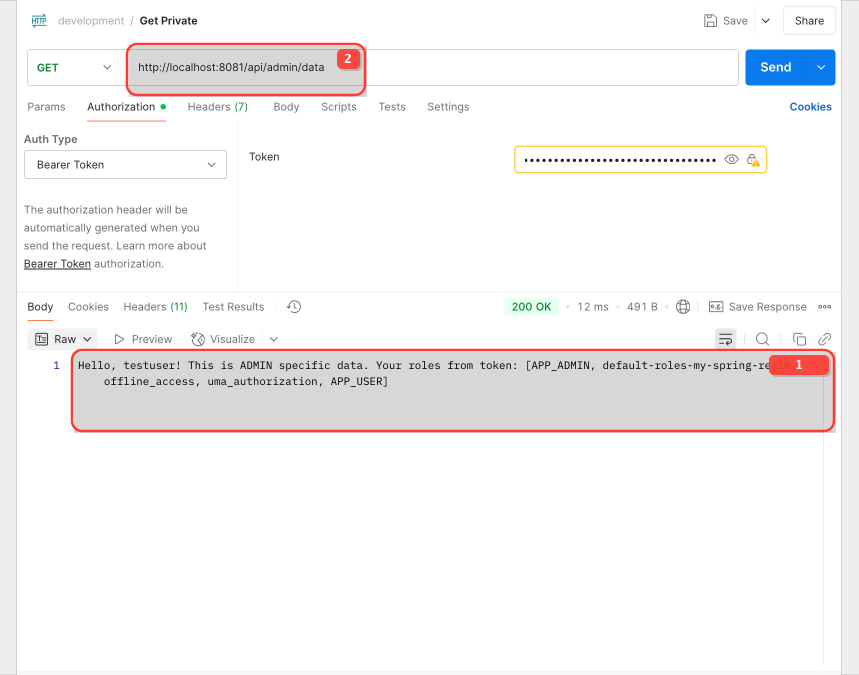Screen dimensions: 859x675
Task: Open the Test Results tab
Action: [232, 306]
